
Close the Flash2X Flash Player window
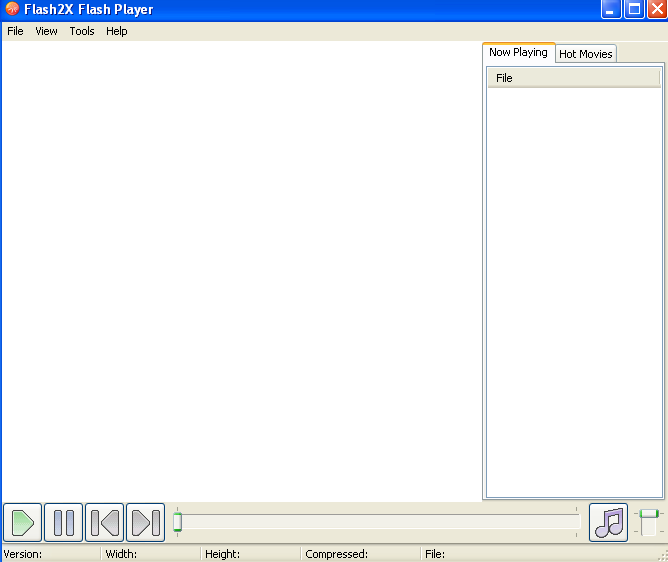tap(657, 9)
